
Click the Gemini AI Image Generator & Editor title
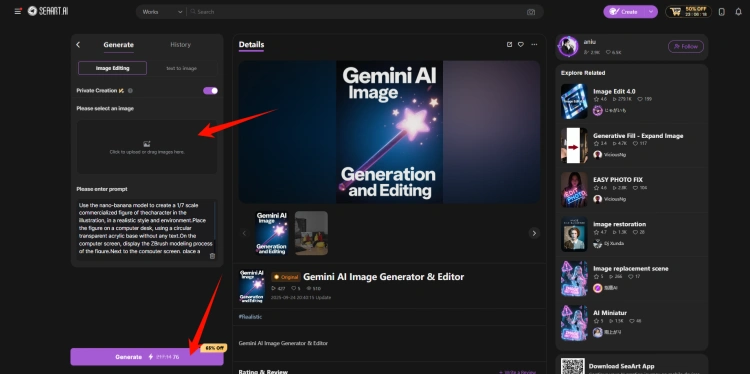point(384,276)
